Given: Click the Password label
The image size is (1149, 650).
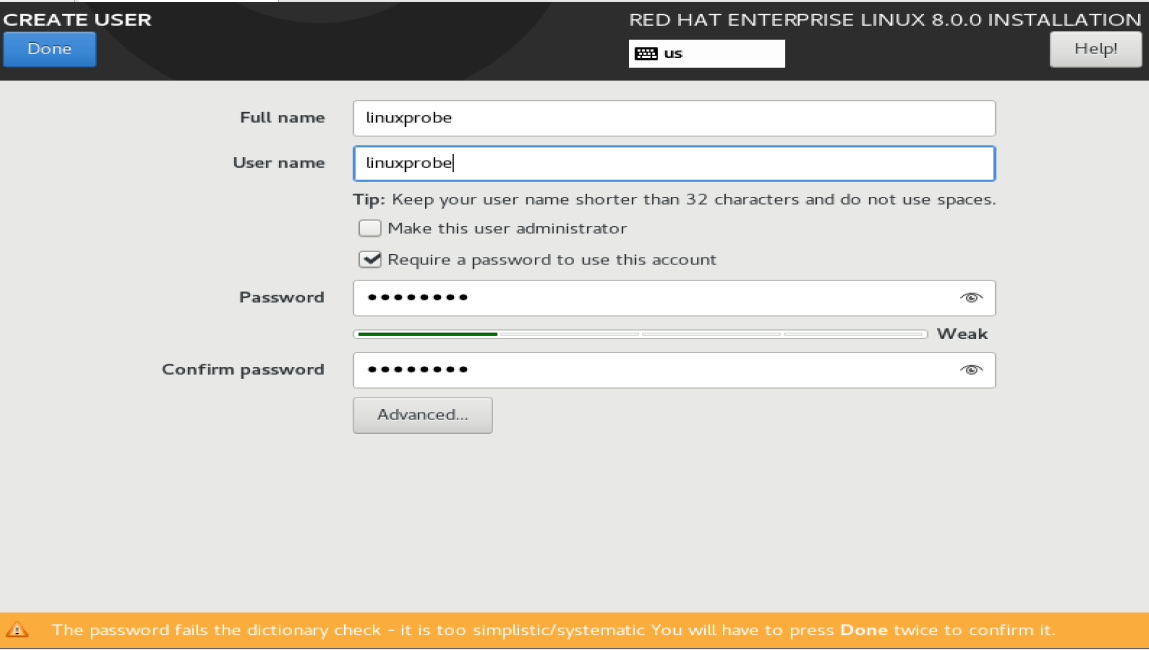Looking at the screenshot, I should tap(281, 298).
